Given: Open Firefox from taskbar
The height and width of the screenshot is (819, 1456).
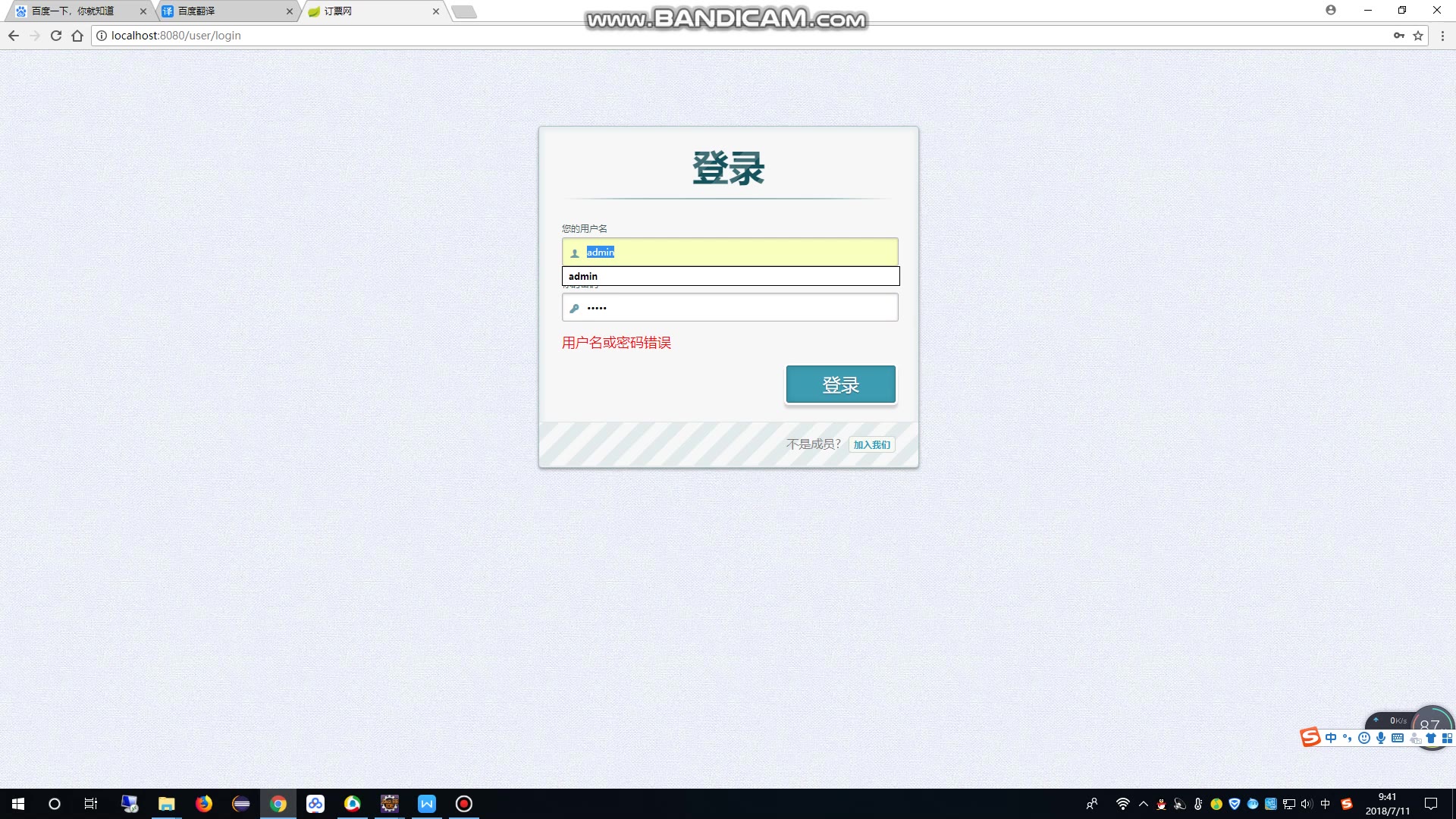Looking at the screenshot, I should [x=204, y=804].
